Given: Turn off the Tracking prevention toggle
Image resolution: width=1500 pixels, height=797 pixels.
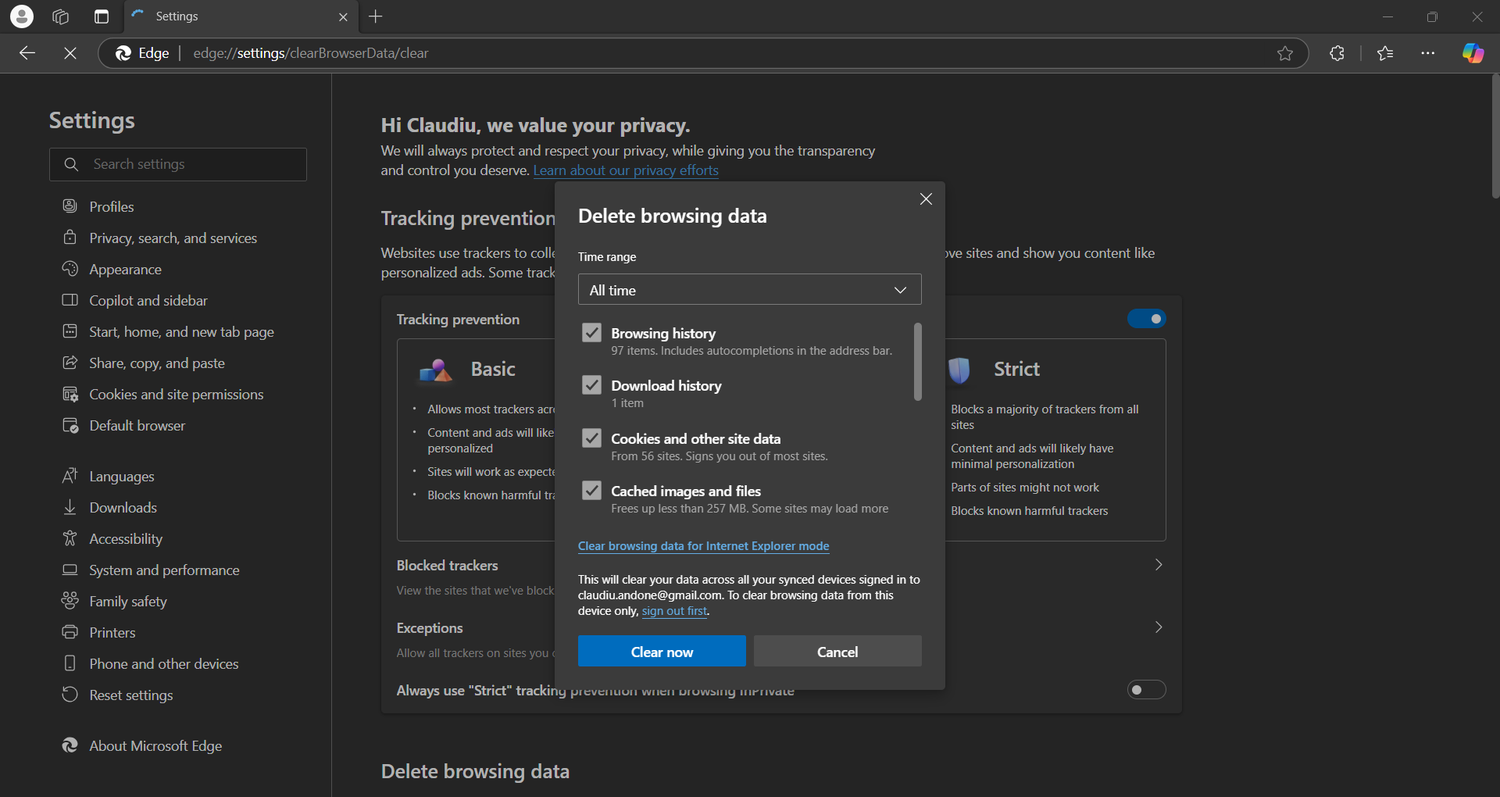Looking at the screenshot, I should [x=1146, y=319].
